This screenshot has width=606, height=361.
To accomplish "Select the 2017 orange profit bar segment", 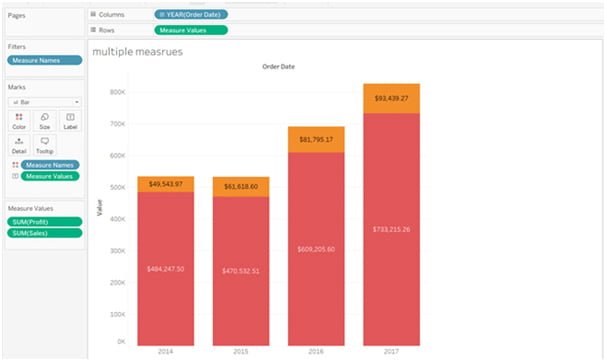I will pyautogui.click(x=392, y=99).
